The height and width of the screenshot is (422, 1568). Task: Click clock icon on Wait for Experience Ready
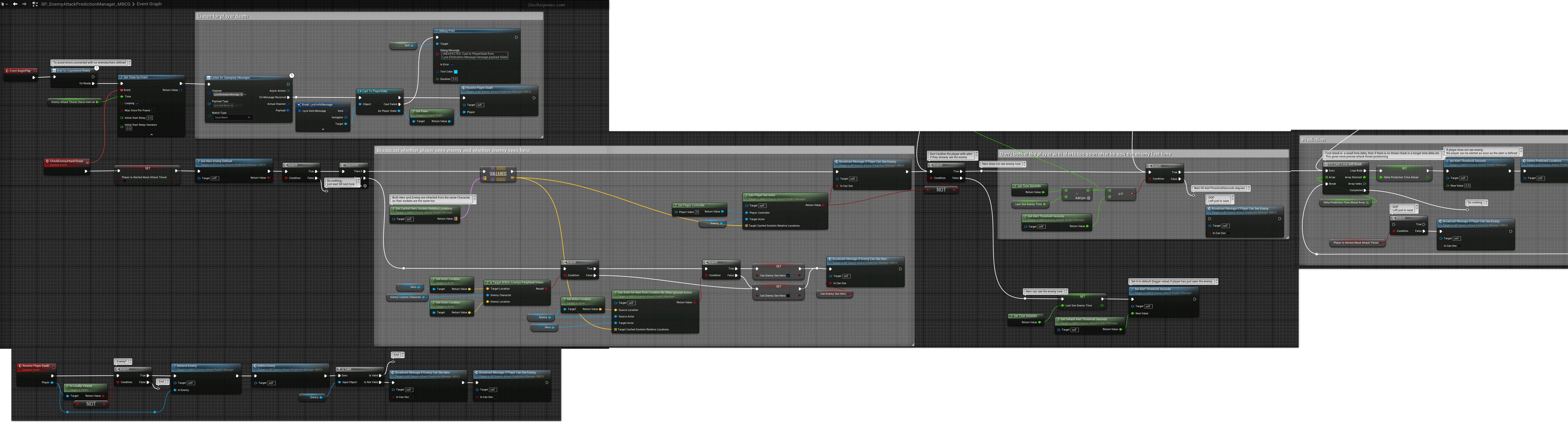pos(96,68)
